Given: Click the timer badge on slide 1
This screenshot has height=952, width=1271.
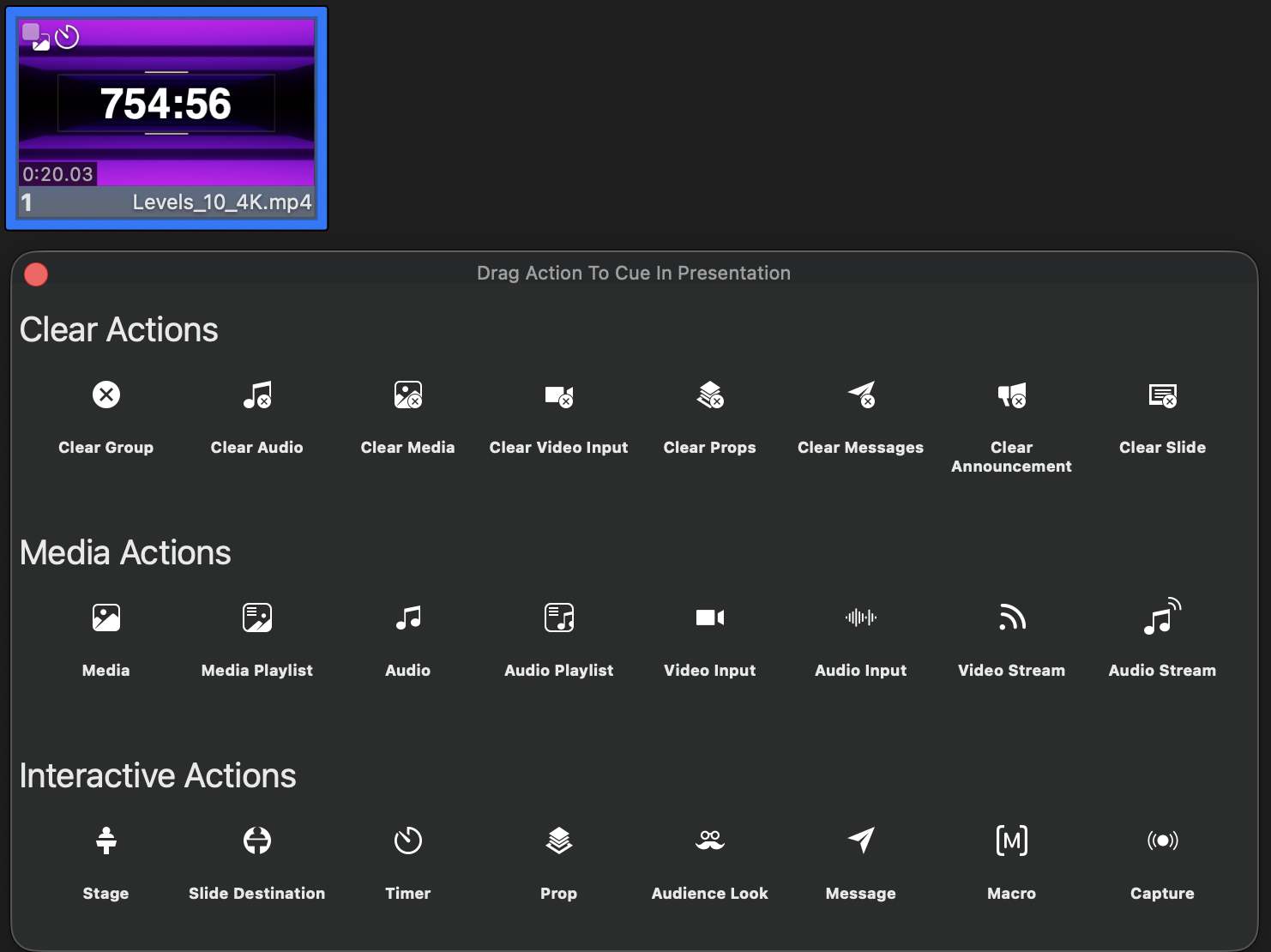Looking at the screenshot, I should pyautogui.click(x=67, y=37).
